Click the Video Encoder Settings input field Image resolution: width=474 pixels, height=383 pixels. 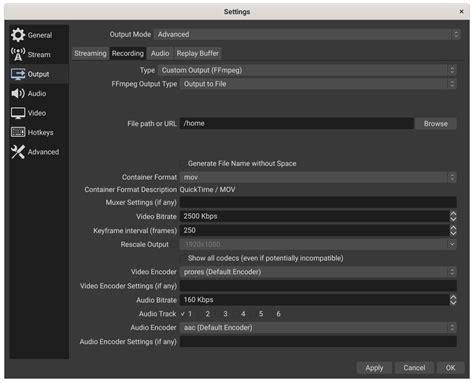318,286
